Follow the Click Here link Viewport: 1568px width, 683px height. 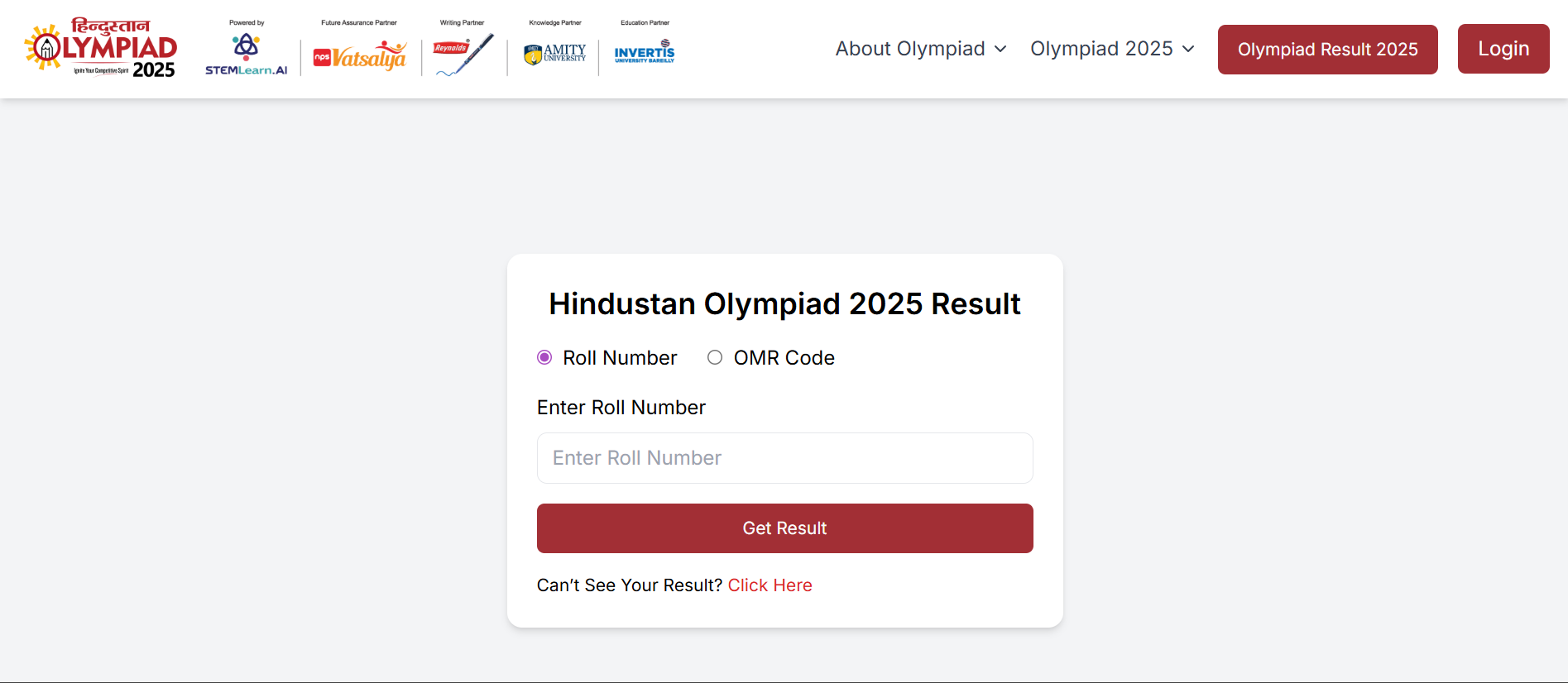[770, 585]
